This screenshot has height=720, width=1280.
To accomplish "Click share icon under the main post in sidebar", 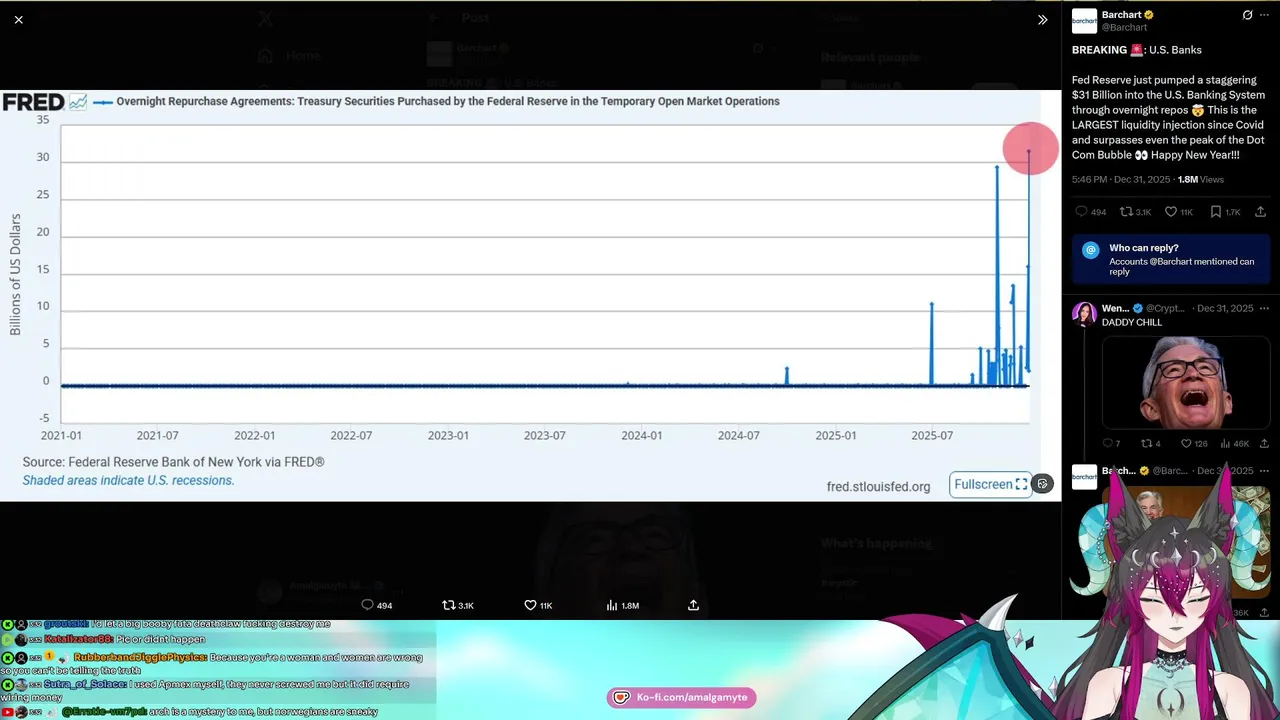I will (1260, 212).
